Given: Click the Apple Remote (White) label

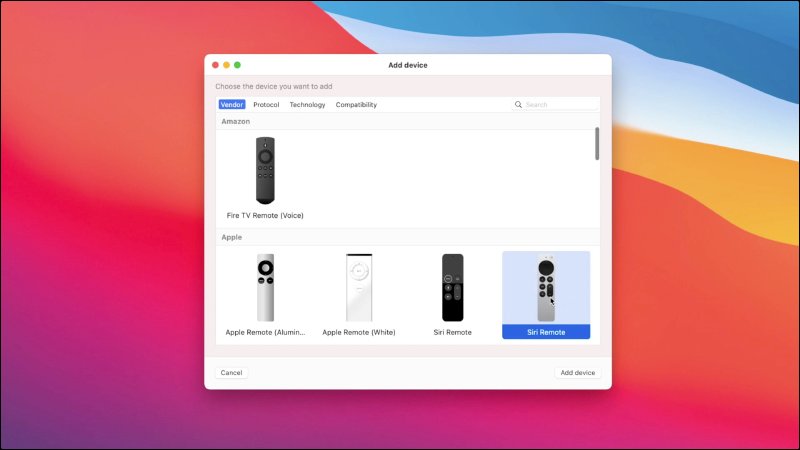Looking at the screenshot, I should tap(359, 332).
